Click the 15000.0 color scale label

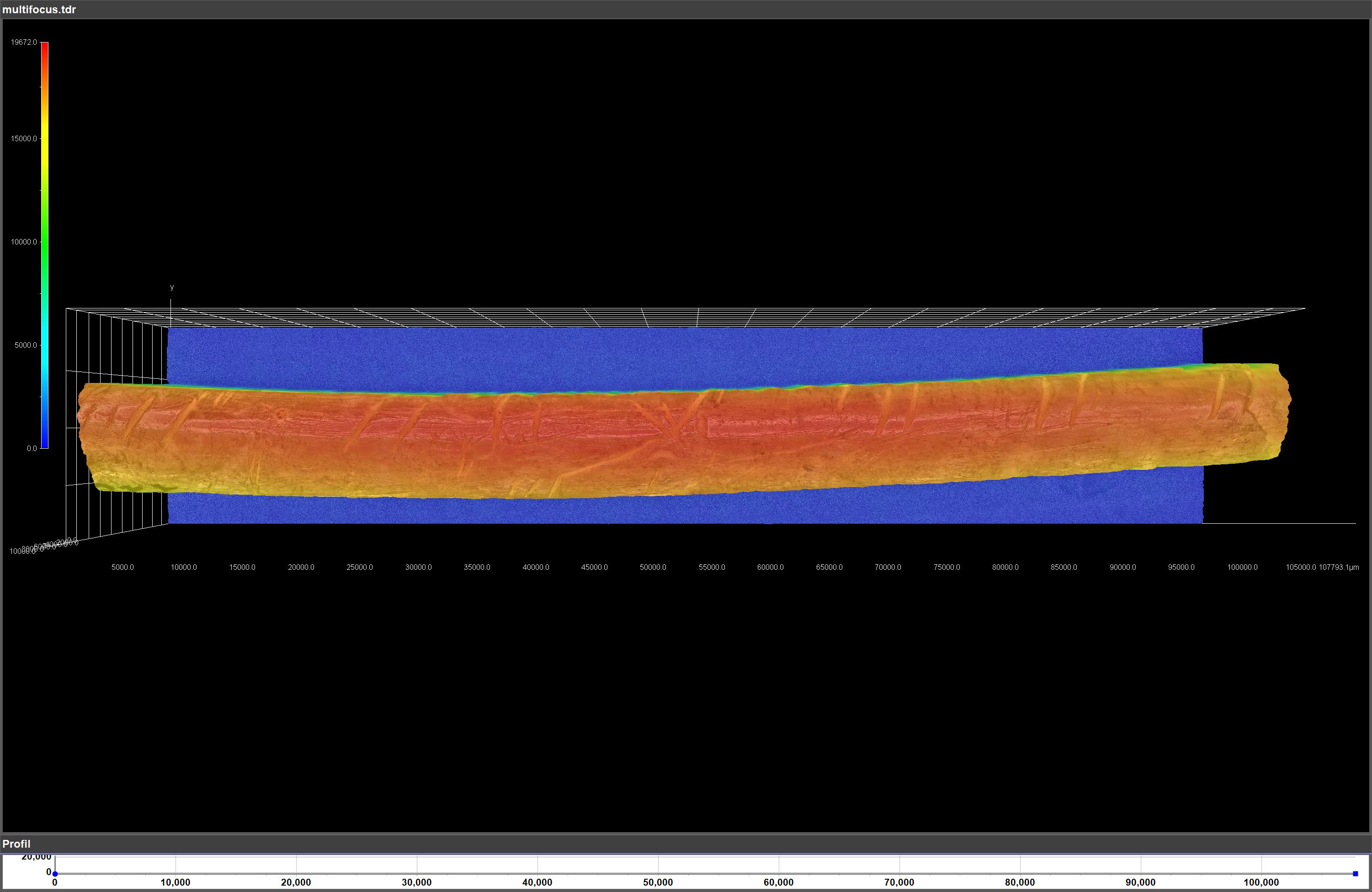point(24,139)
